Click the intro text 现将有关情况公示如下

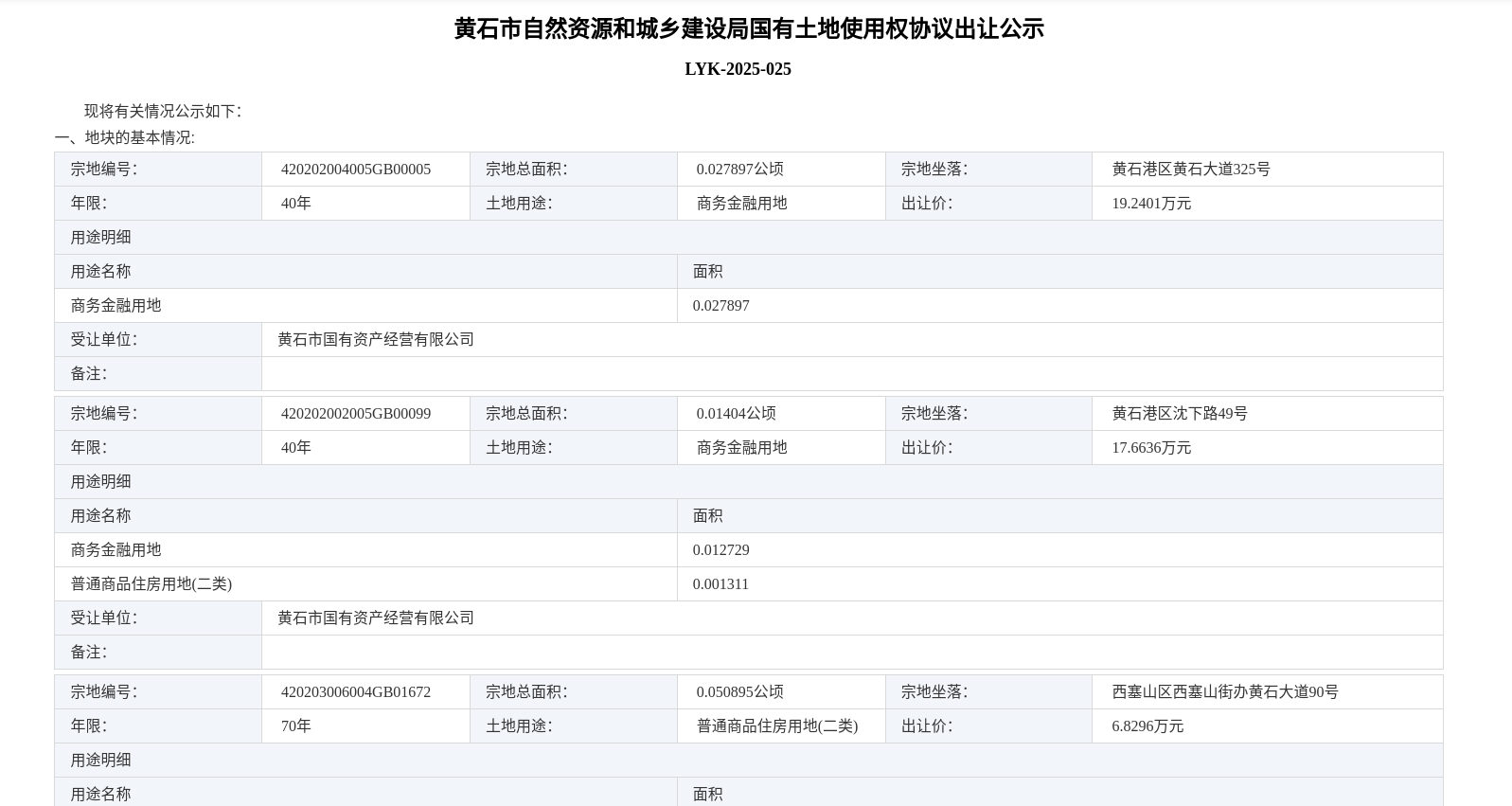point(162,111)
